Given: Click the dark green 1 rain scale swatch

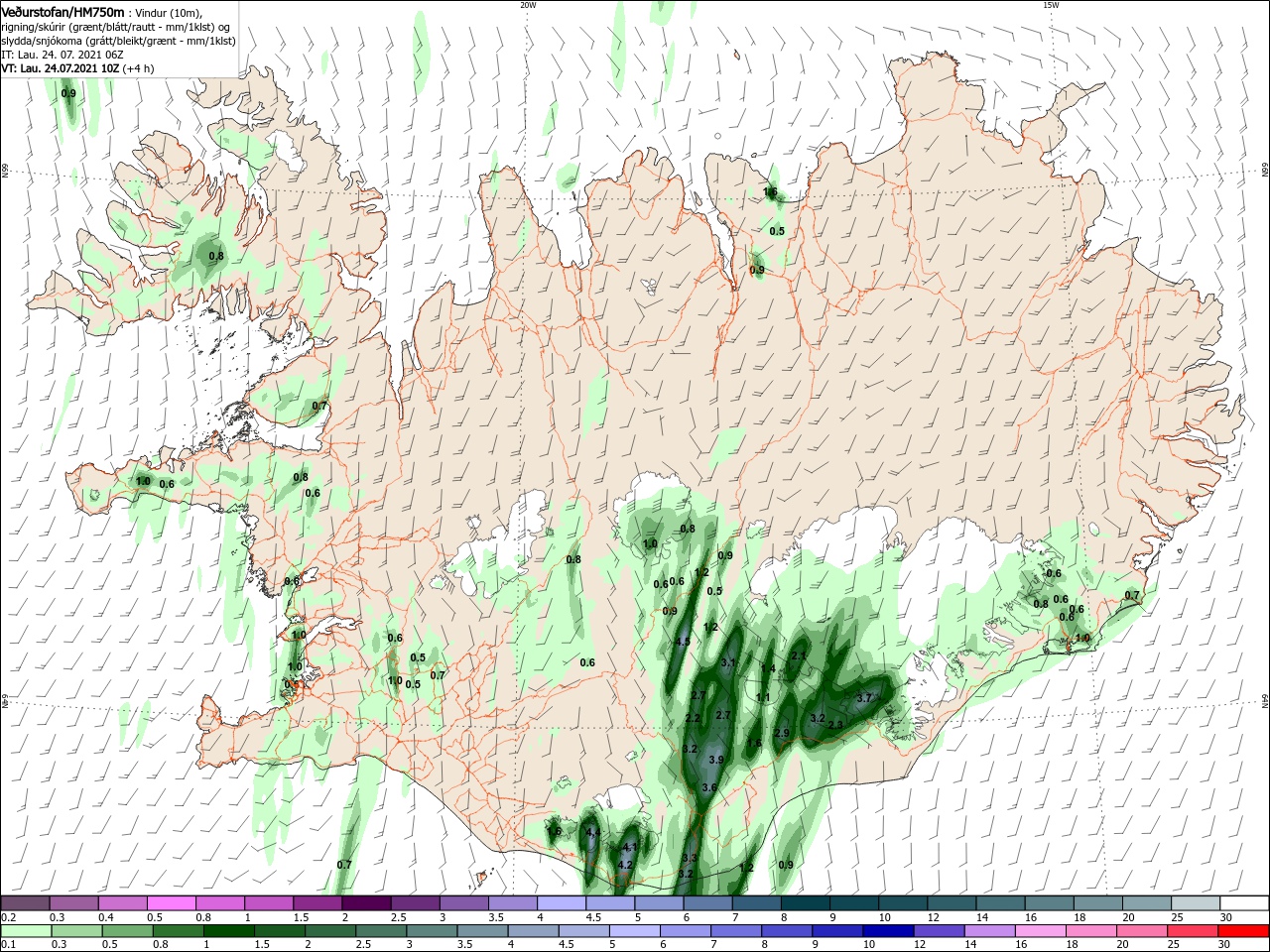Looking at the screenshot, I should point(227,931).
